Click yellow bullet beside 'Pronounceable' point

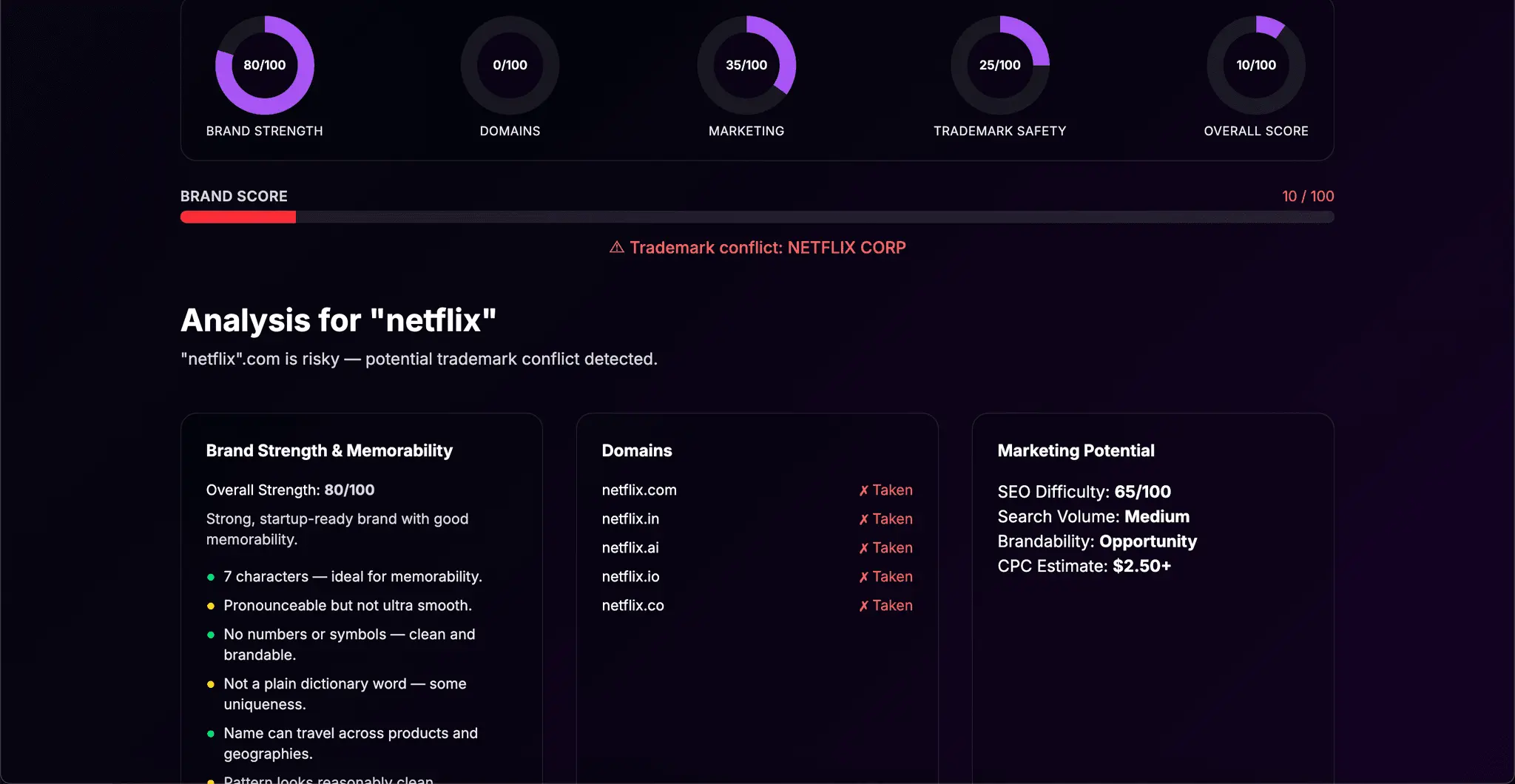click(211, 606)
